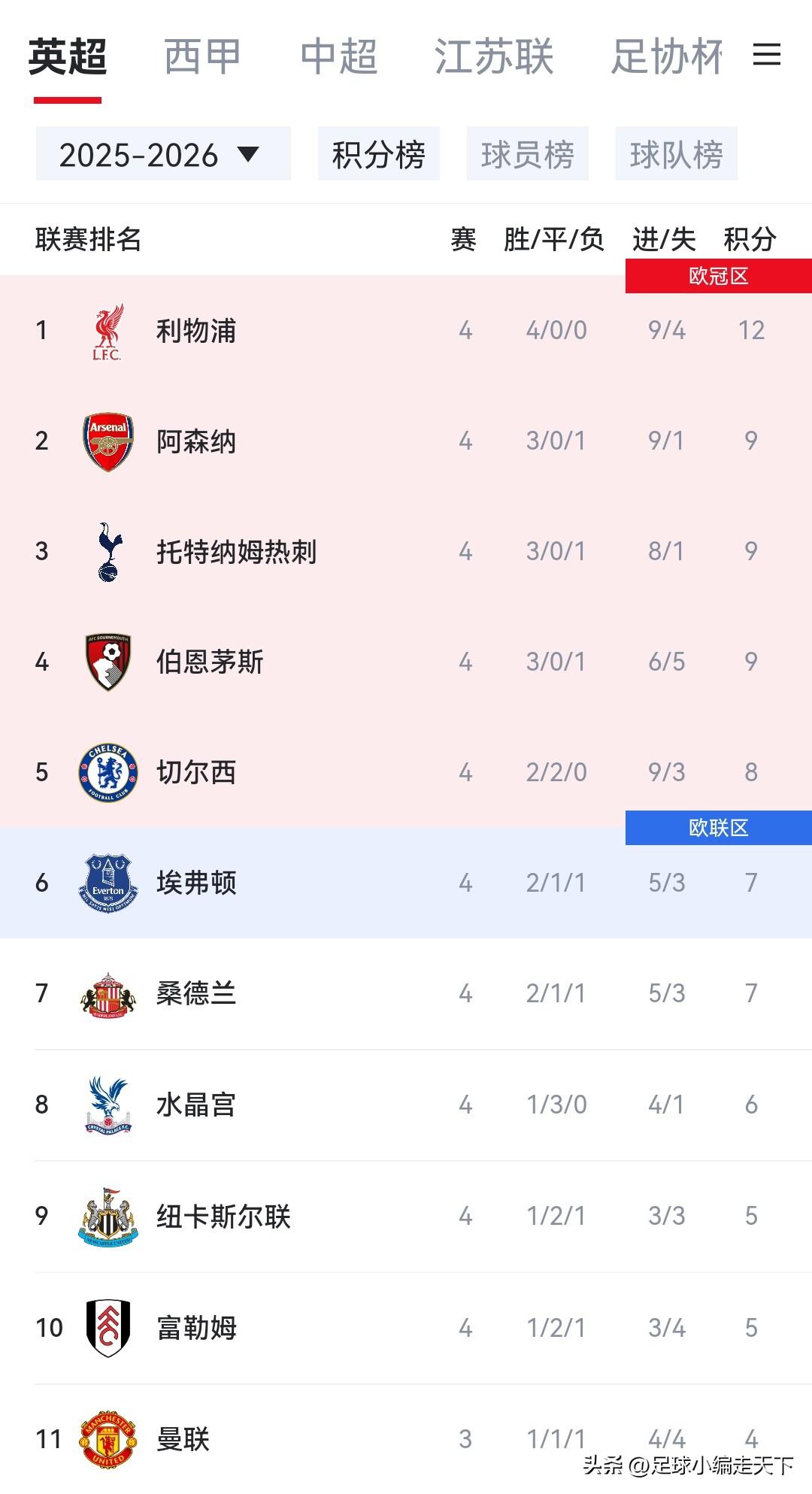Tap the Manchester United crest
This screenshot has width=812, height=1494.
(108, 1439)
